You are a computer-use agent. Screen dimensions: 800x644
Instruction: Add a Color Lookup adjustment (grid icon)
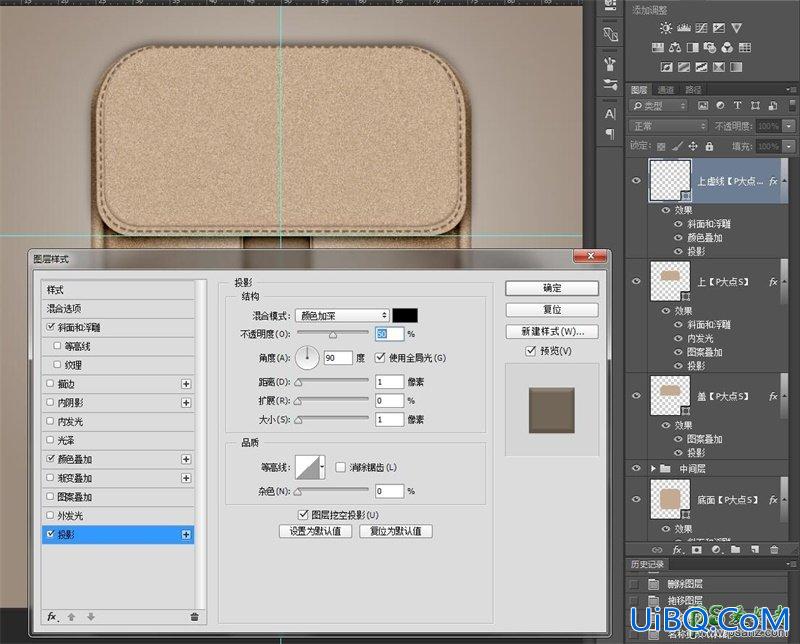click(745, 48)
